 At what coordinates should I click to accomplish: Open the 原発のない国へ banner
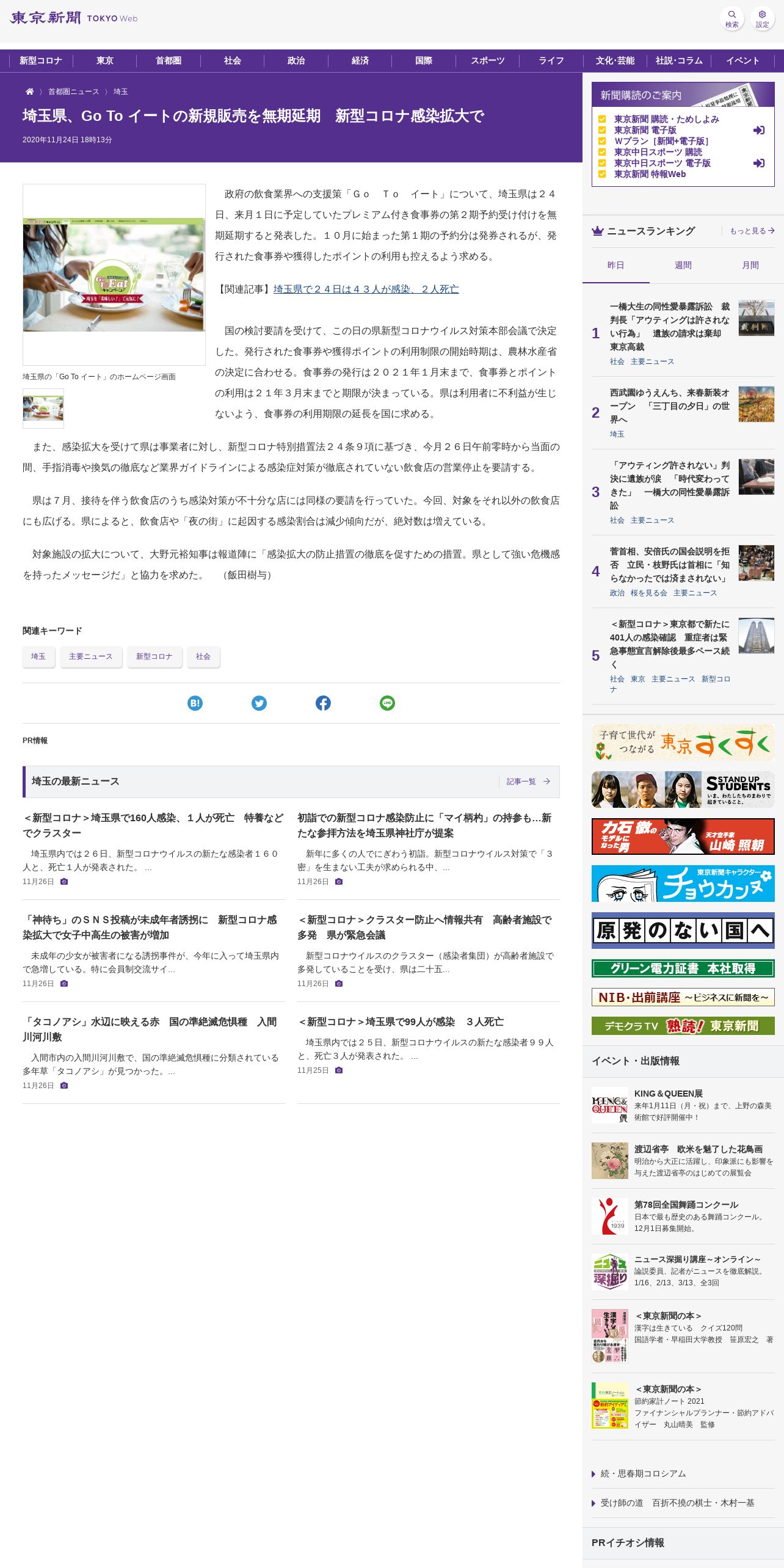pyautogui.click(x=683, y=931)
